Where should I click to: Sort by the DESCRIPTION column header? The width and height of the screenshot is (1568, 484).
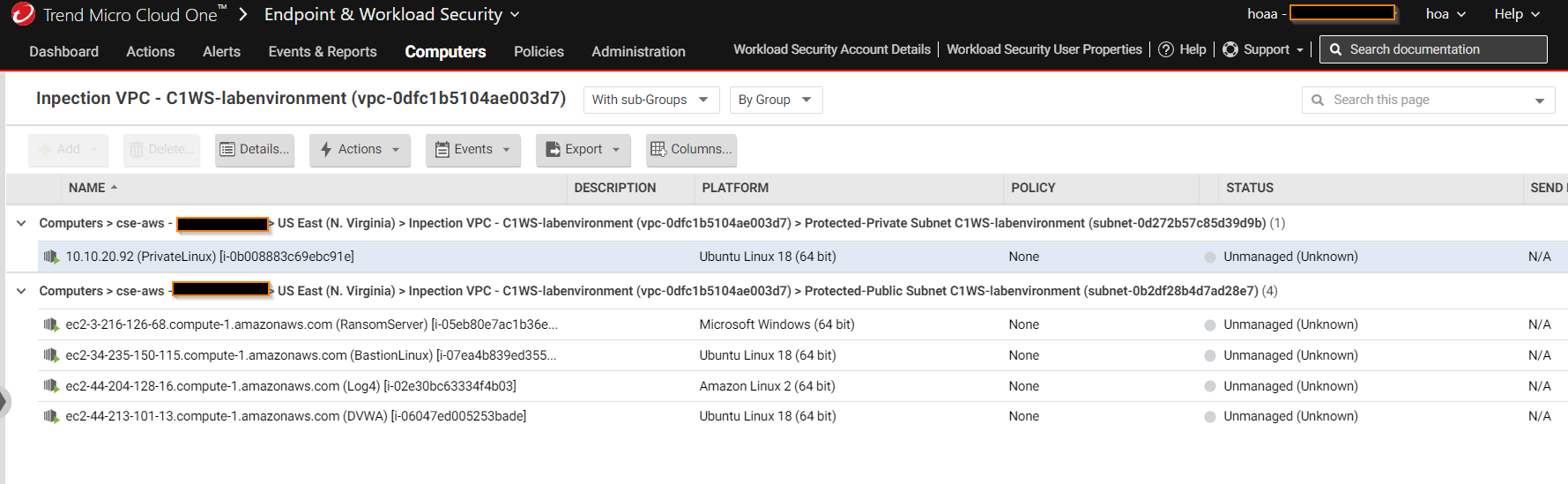(x=615, y=188)
